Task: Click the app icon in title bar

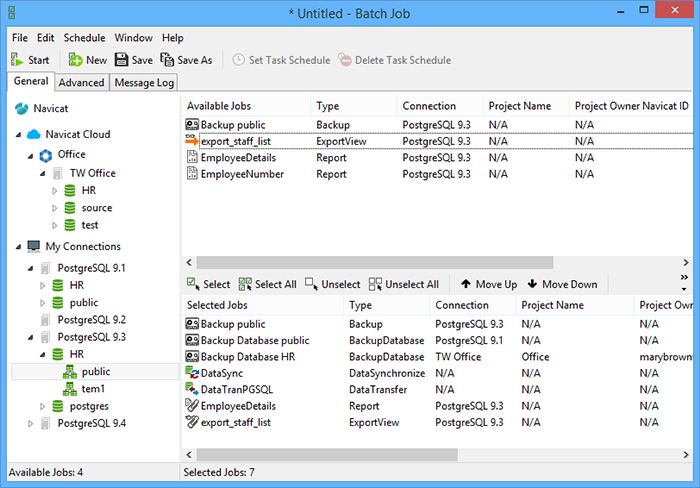Action: coord(12,13)
